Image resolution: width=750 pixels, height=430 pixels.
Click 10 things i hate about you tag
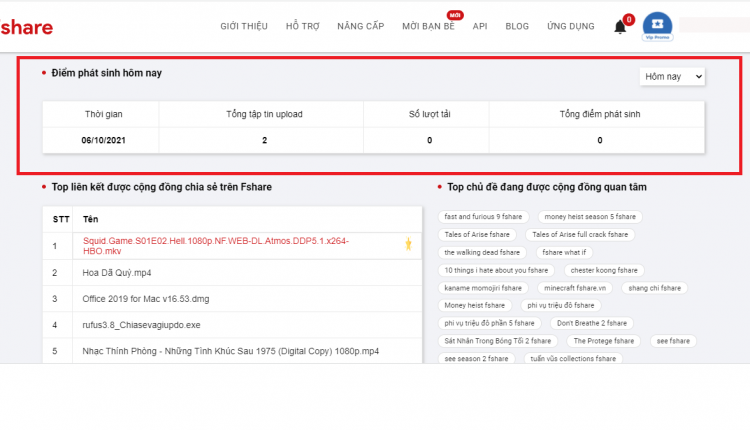(x=496, y=270)
